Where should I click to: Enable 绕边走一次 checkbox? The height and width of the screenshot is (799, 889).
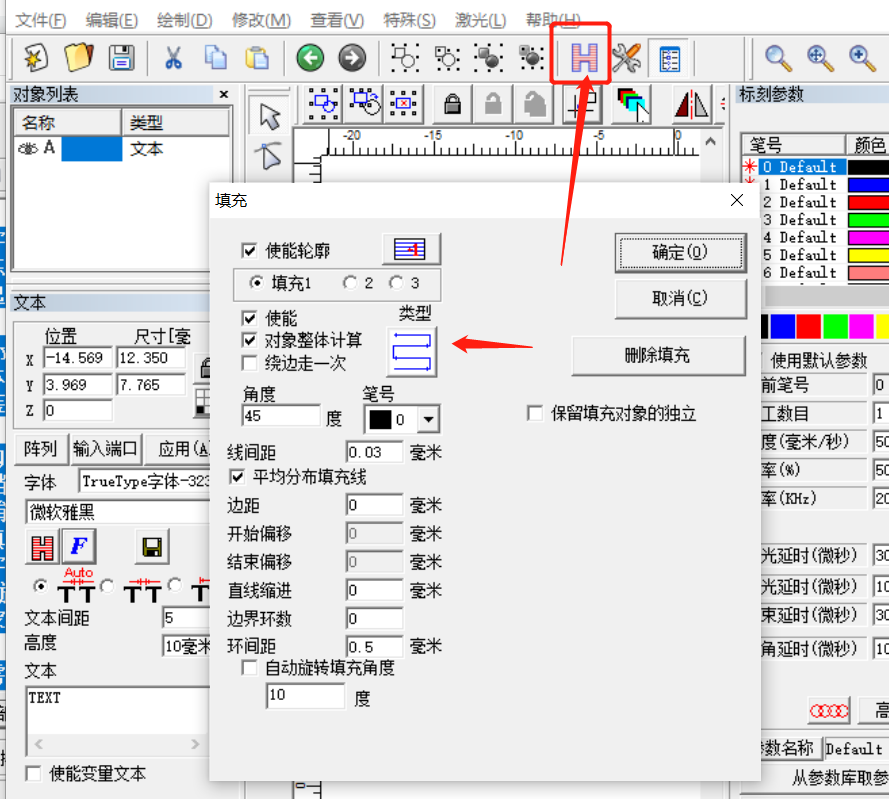coord(249,362)
